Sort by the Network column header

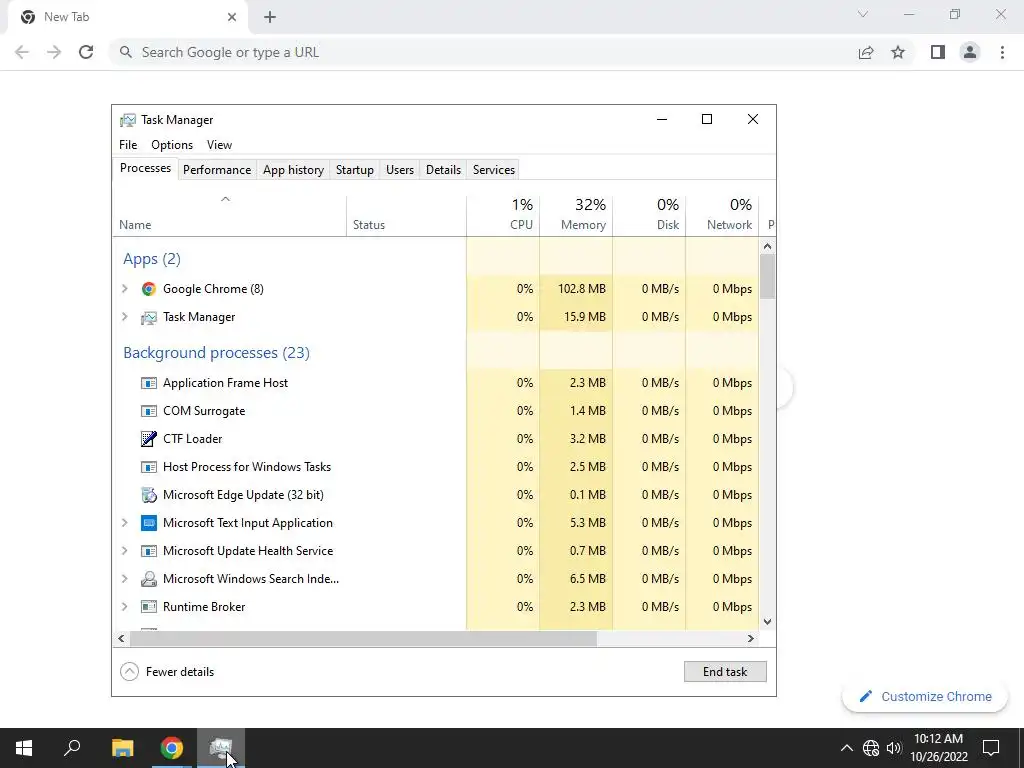722,214
